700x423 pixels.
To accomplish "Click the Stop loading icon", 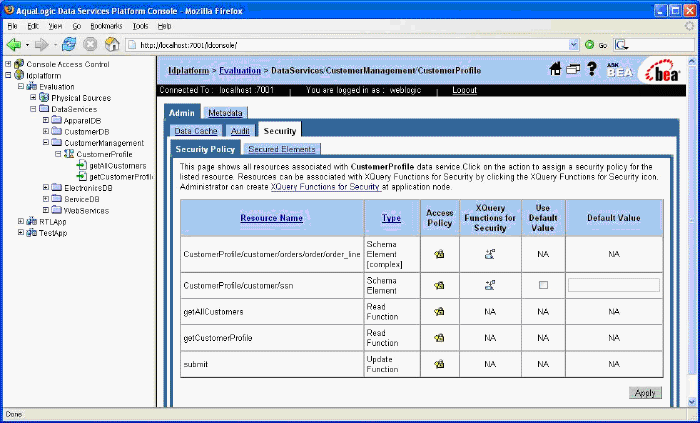I will (91, 45).
